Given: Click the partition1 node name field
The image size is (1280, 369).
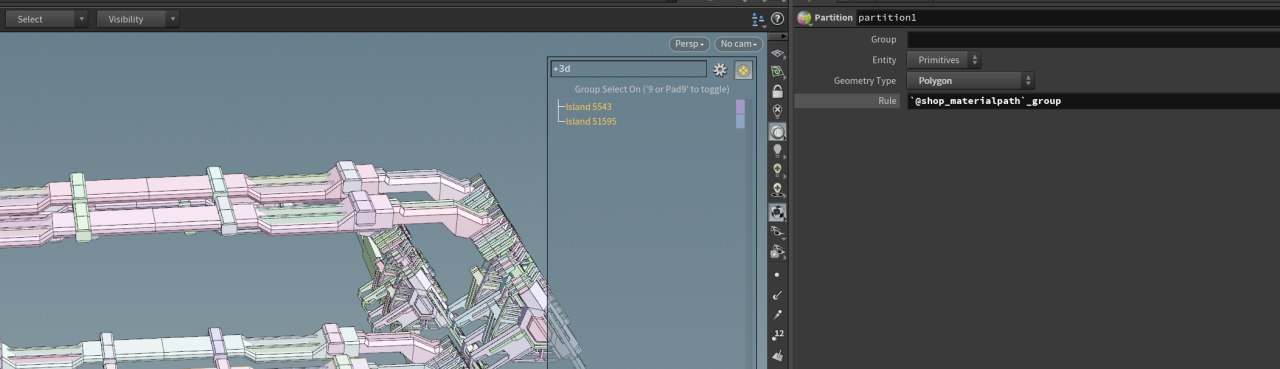Looking at the screenshot, I should coord(1067,18).
